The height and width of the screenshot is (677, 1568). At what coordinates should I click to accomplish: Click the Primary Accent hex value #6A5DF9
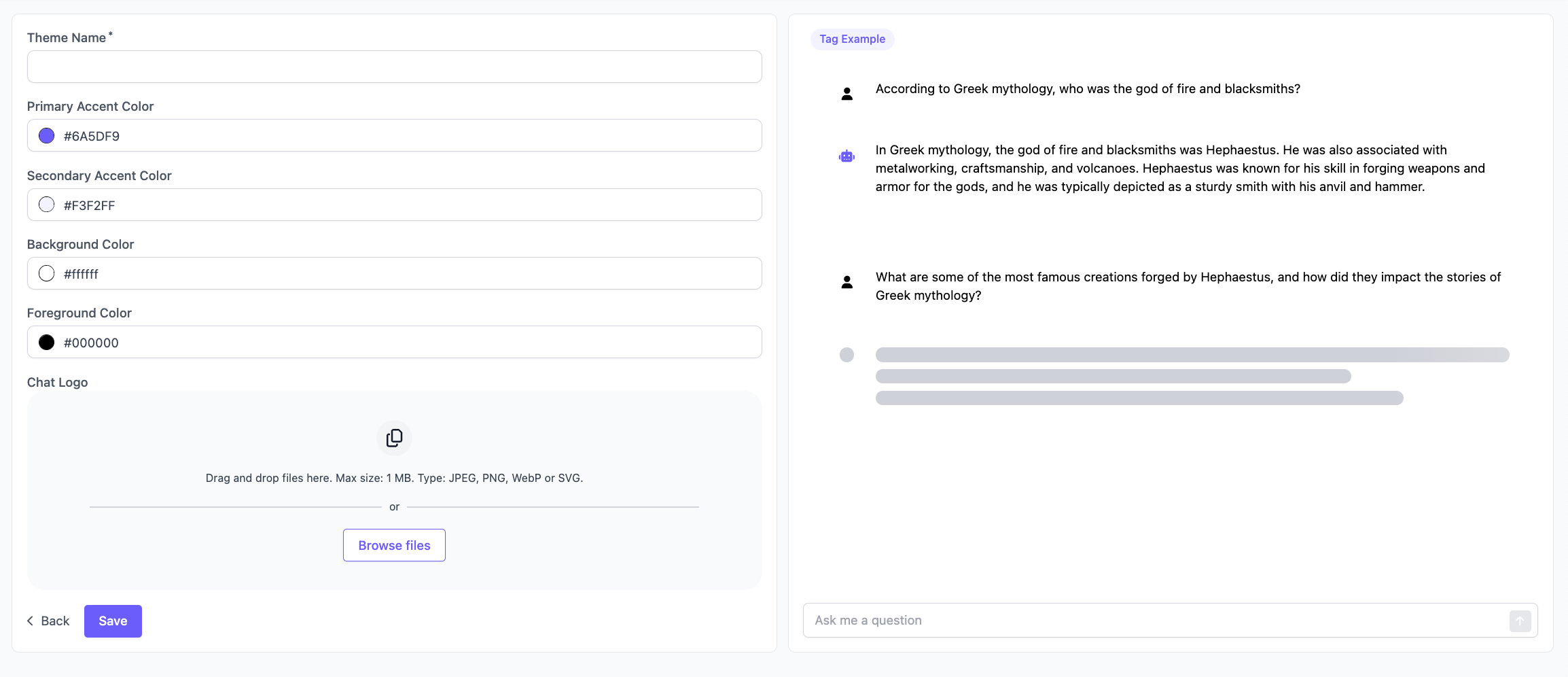92,136
